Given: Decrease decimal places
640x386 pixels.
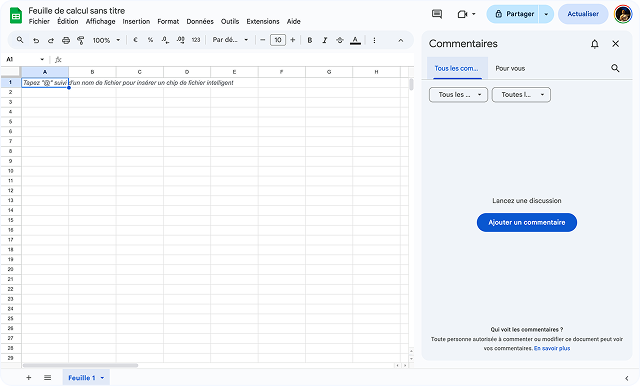Looking at the screenshot, I should click(x=165, y=40).
